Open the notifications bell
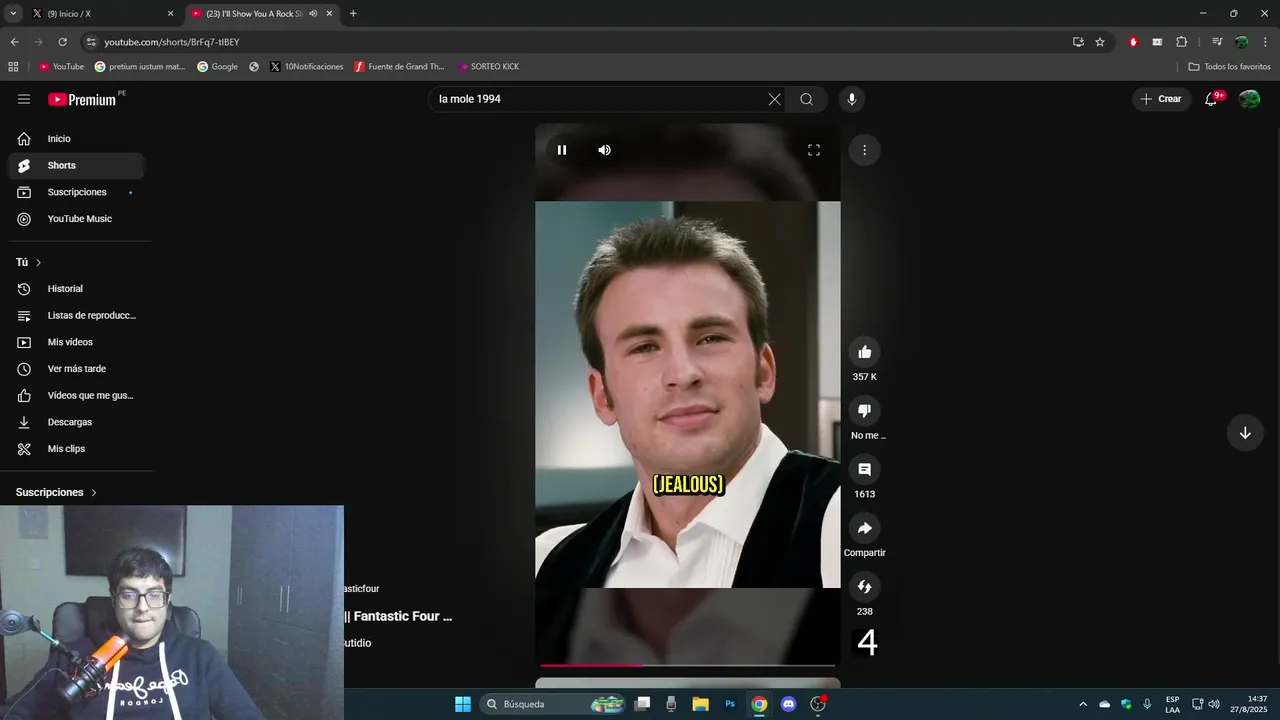Image resolution: width=1280 pixels, height=720 pixels. [1211, 99]
